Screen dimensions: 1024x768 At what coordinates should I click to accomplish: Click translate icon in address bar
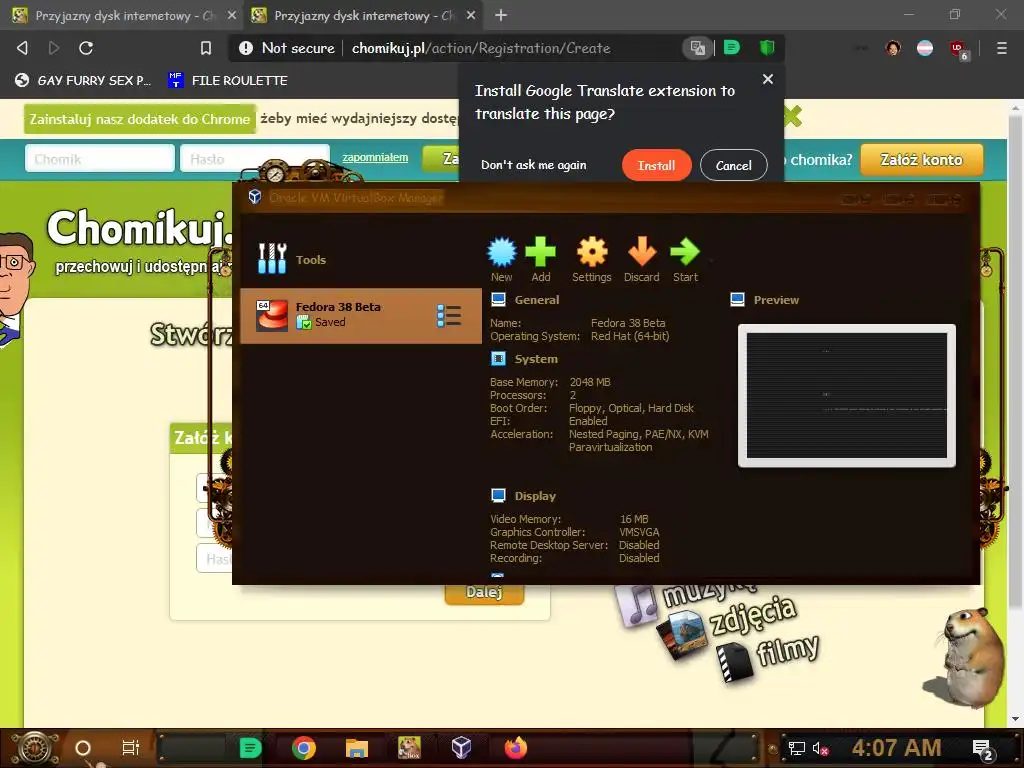697,48
